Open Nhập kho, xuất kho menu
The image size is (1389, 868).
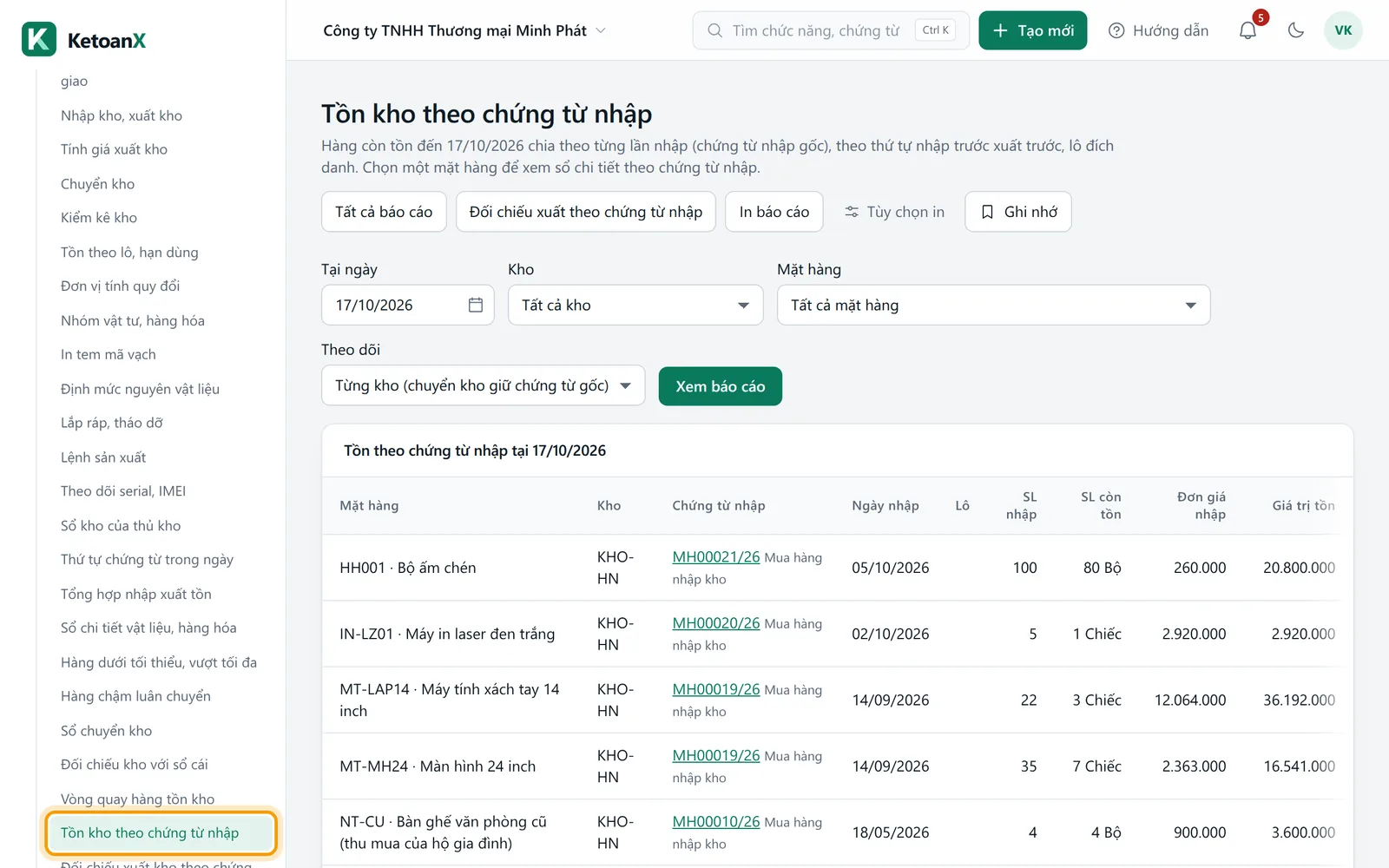pos(122,115)
